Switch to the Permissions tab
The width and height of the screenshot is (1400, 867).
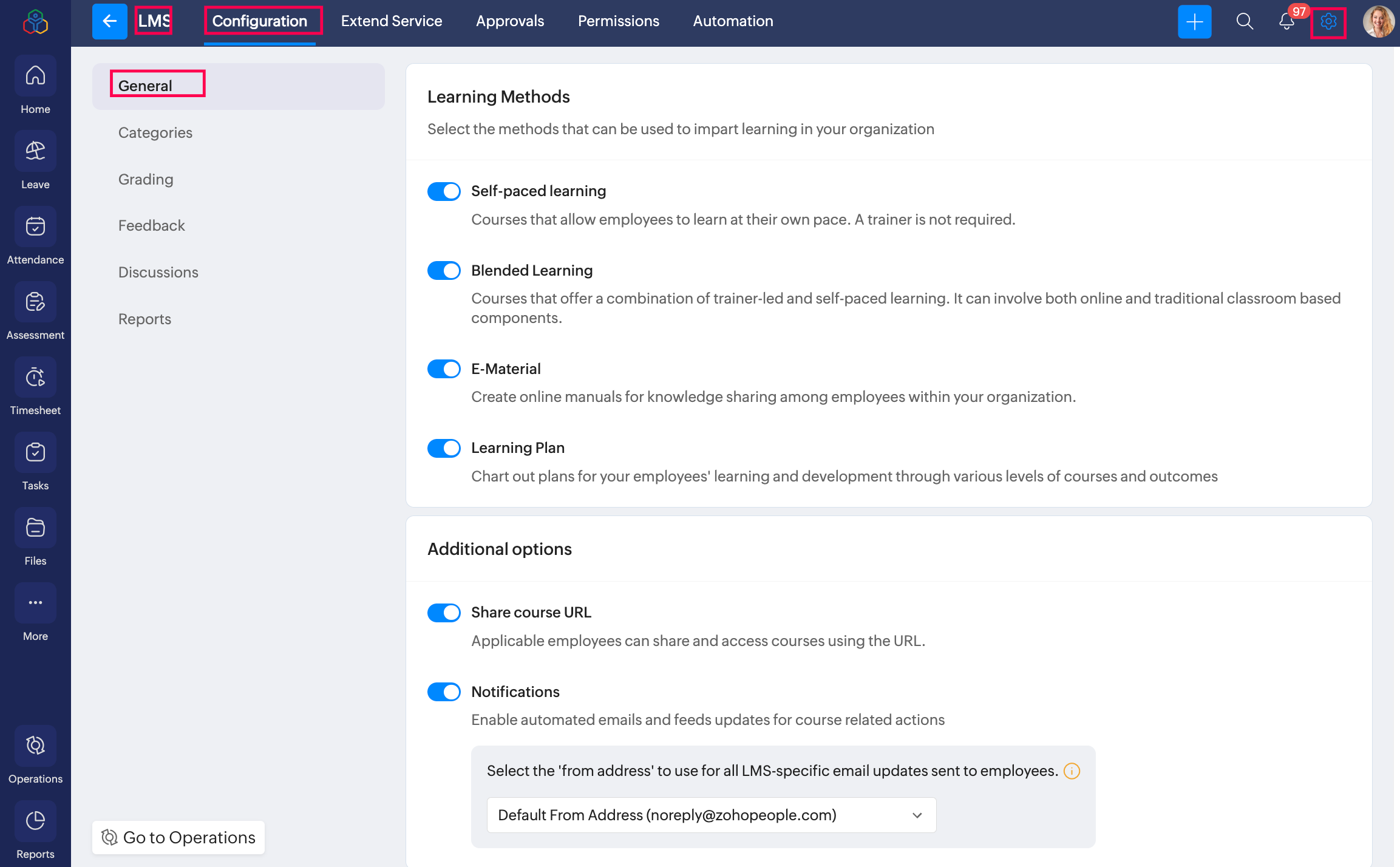pyautogui.click(x=618, y=21)
